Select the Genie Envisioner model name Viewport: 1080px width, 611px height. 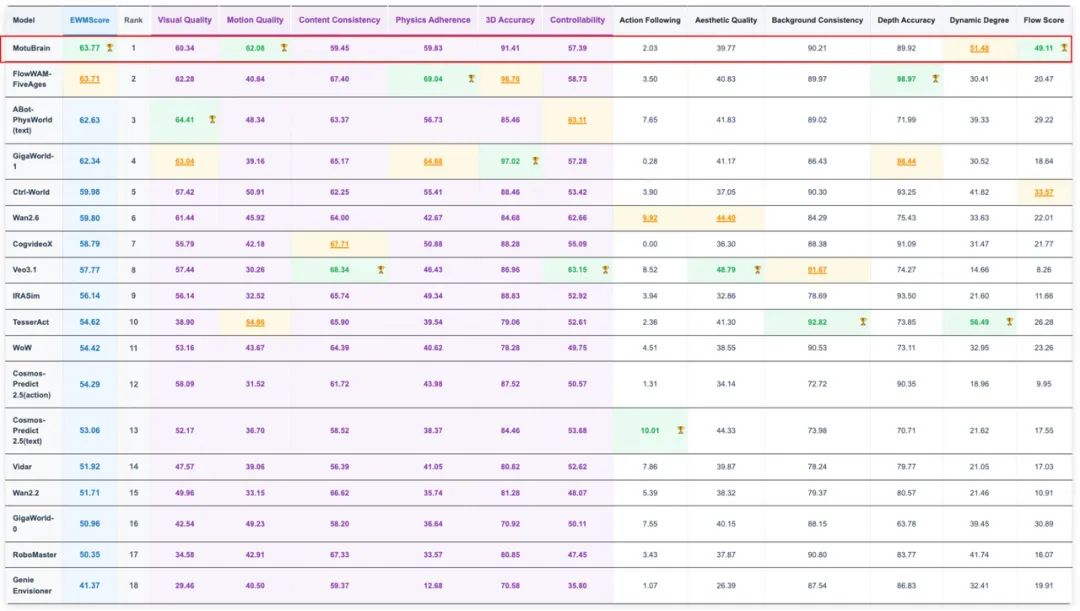pyautogui.click(x=32, y=586)
